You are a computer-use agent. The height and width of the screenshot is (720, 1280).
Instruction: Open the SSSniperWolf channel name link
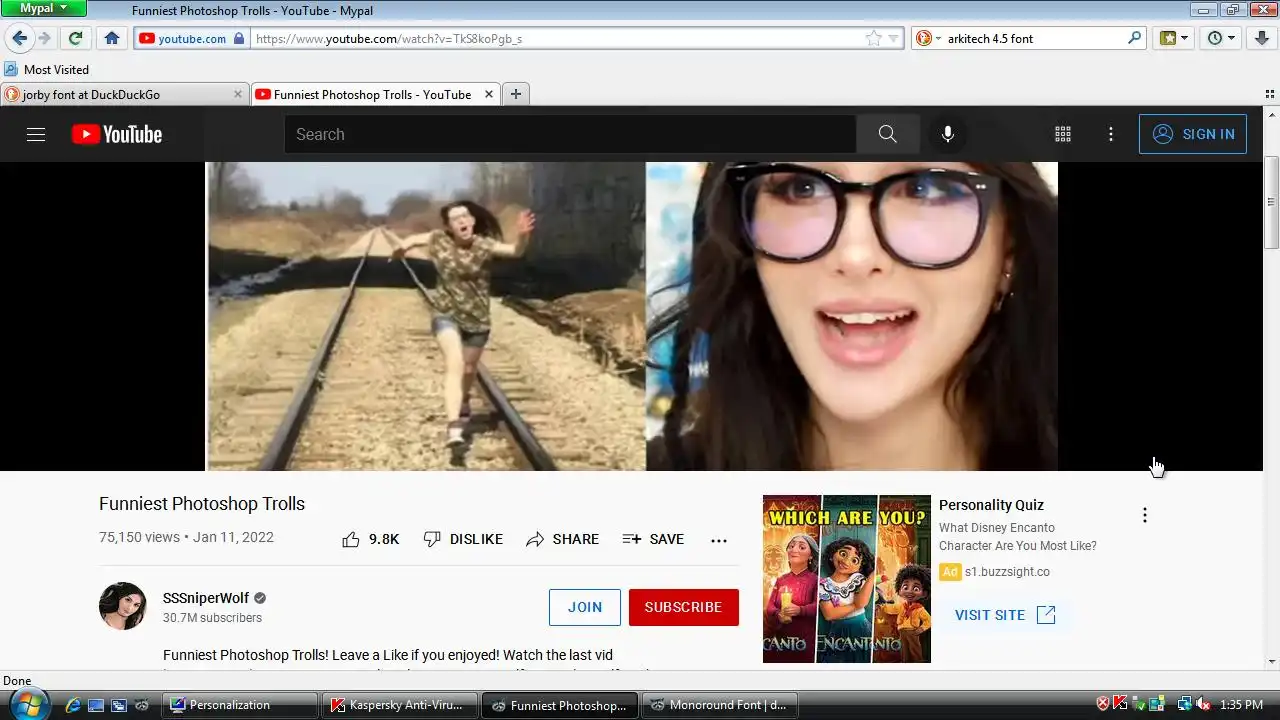pyautogui.click(x=206, y=598)
